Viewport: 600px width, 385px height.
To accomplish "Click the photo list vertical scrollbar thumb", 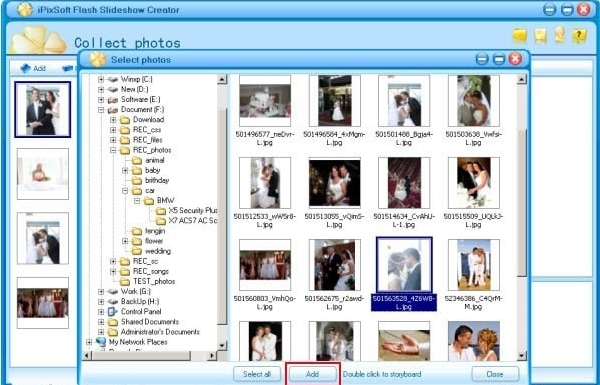I will pyautogui.click(x=521, y=203).
